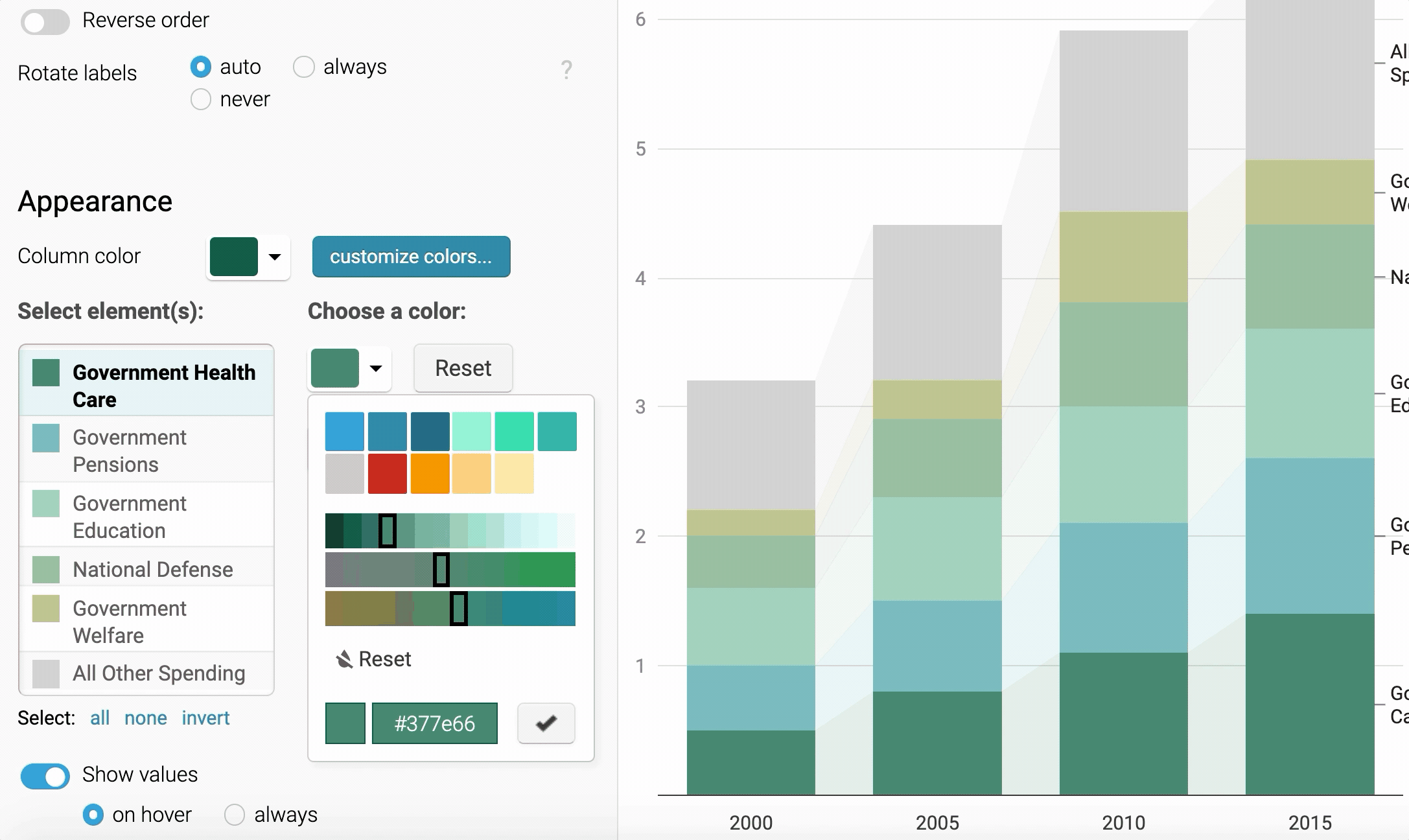Click the dark green 2015 bar segment
Viewport: 1409px width, 840px height.
click(1309, 703)
